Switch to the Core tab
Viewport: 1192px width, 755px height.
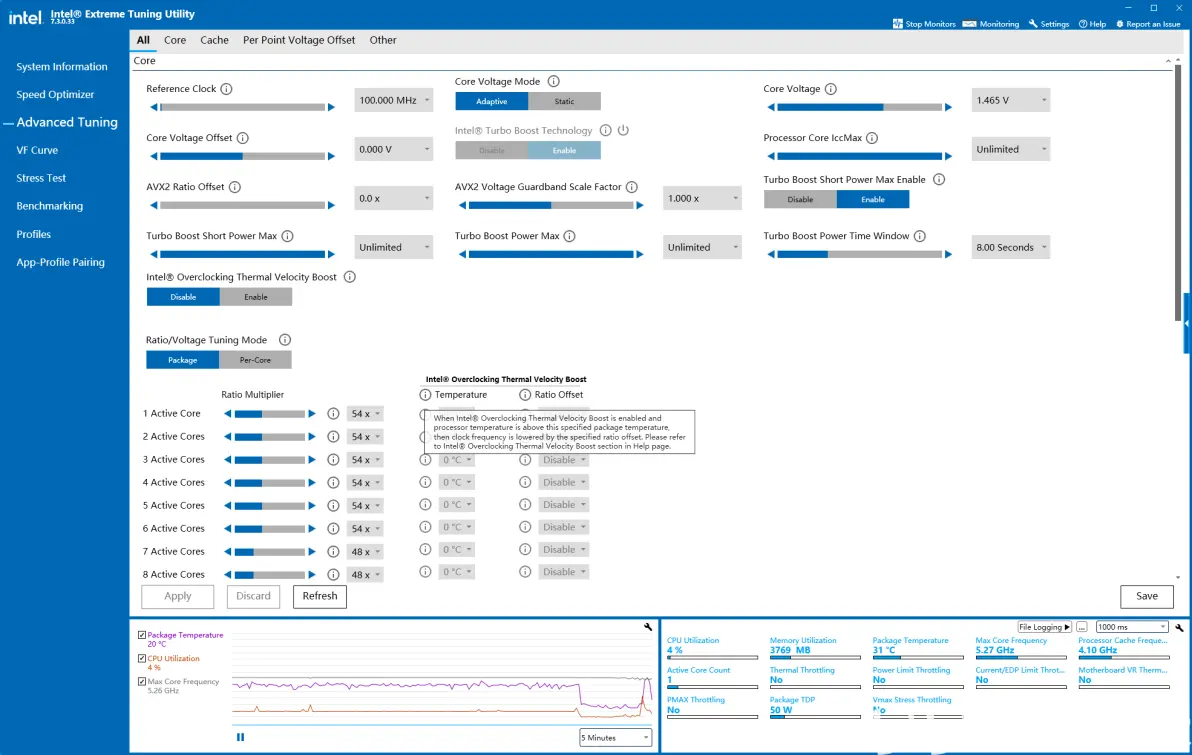tap(175, 40)
